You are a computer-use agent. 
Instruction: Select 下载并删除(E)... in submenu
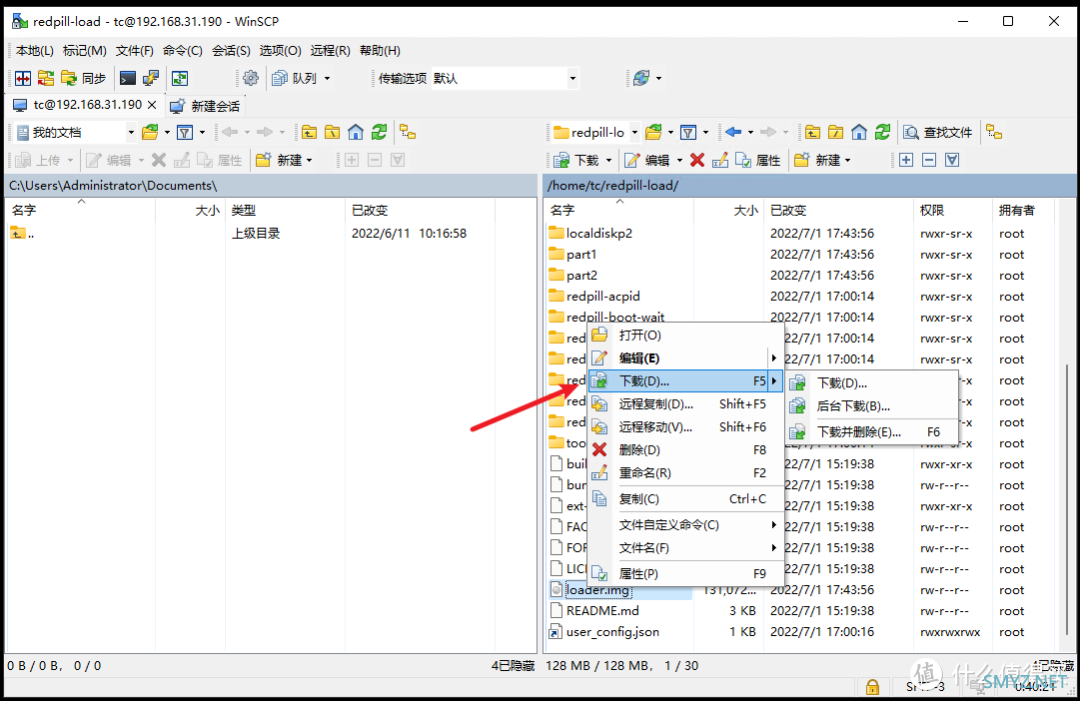pyautogui.click(x=873, y=432)
